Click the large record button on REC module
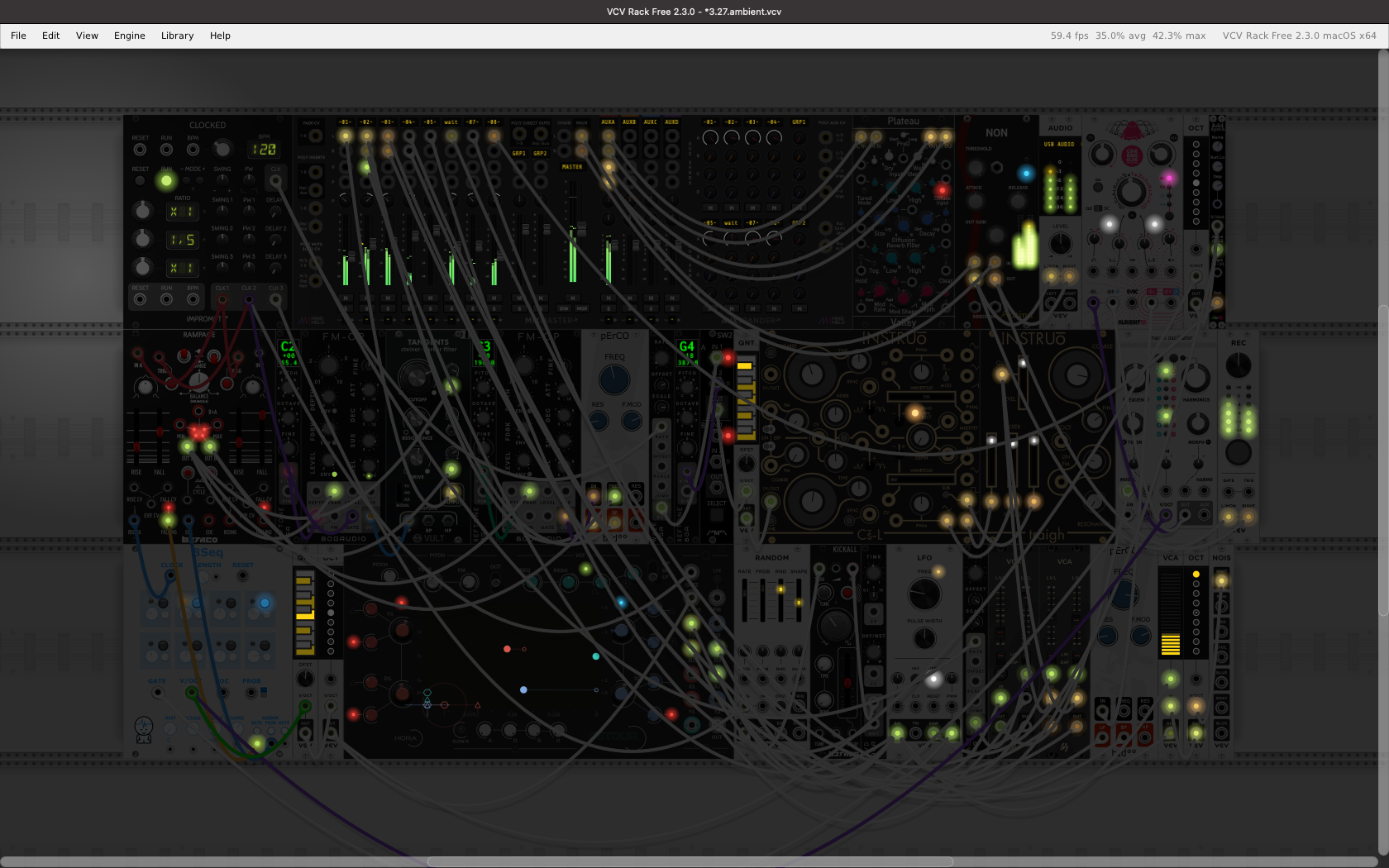The height and width of the screenshot is (868, 1389). click(x=1238, y=452)
